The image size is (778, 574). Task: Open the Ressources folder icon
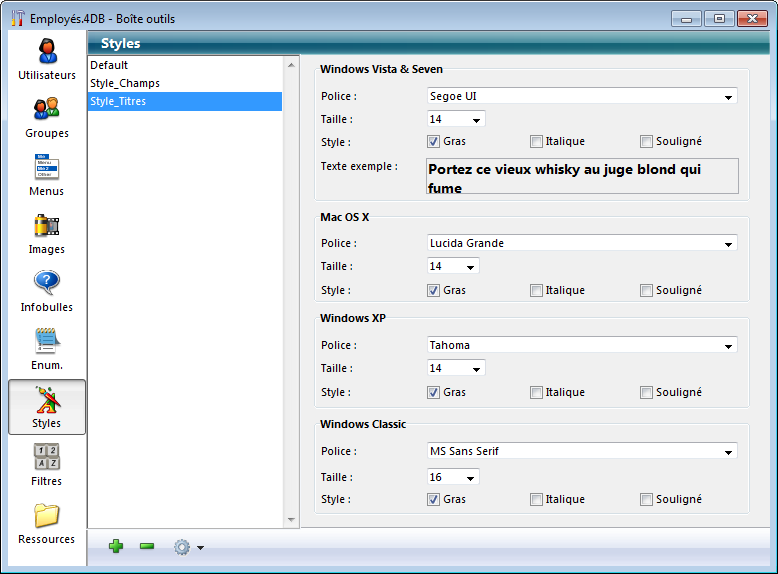tap(47, 515)
